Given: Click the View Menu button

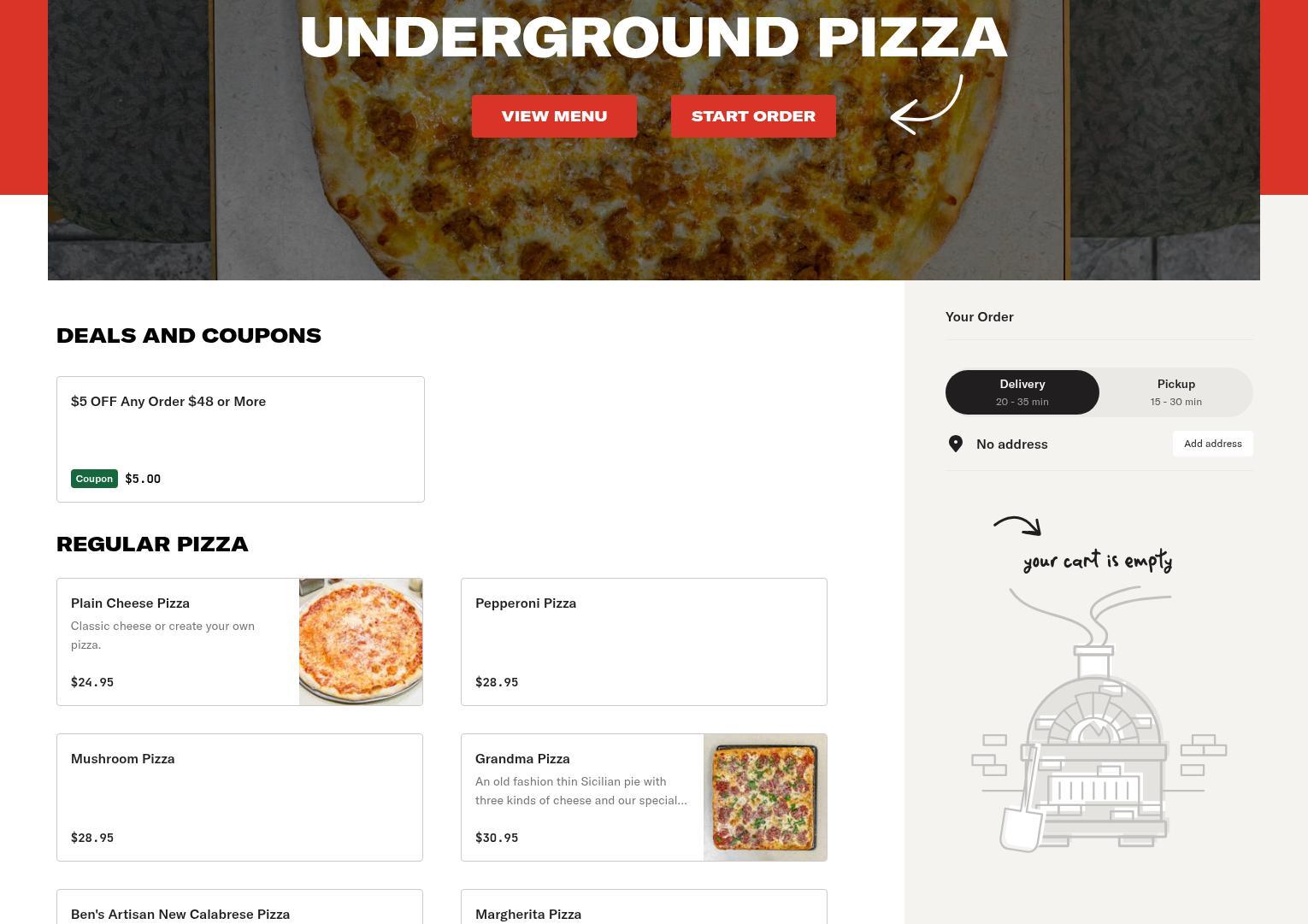Looking at the screenshot, I should click(x=554, y=116).
